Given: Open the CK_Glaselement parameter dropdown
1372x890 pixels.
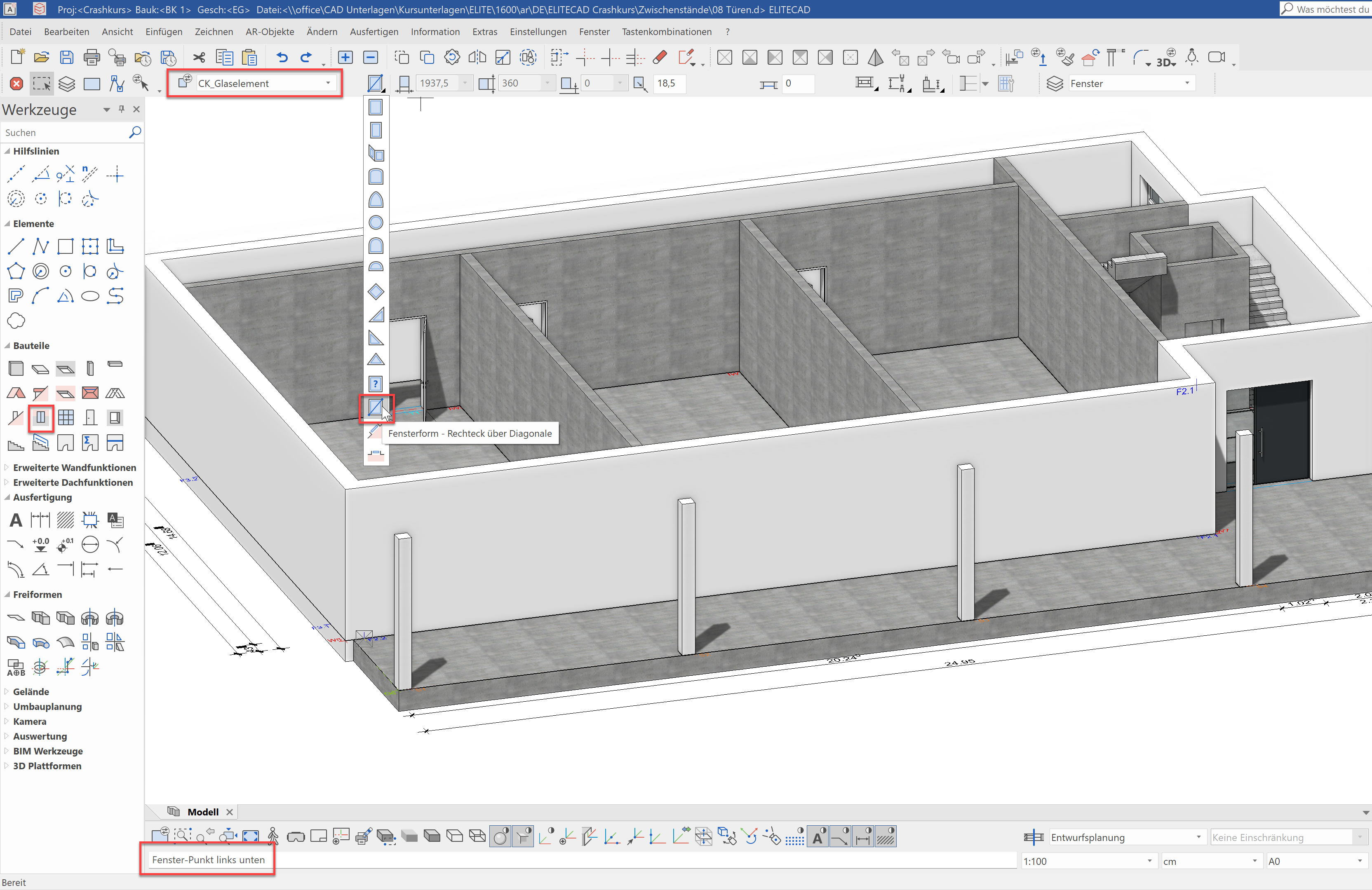Looking at the screenshot, I should tap(328, 83).
